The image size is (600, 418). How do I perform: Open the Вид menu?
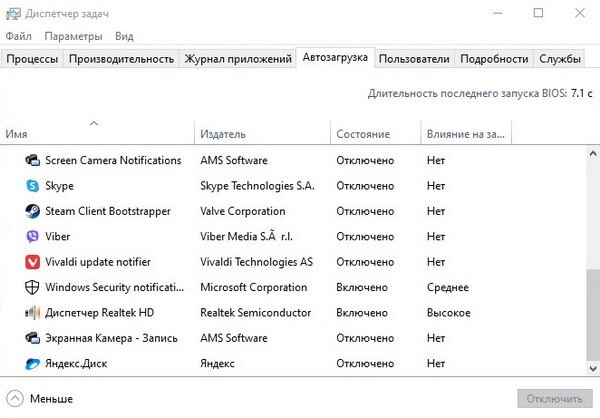click(124, 36)
